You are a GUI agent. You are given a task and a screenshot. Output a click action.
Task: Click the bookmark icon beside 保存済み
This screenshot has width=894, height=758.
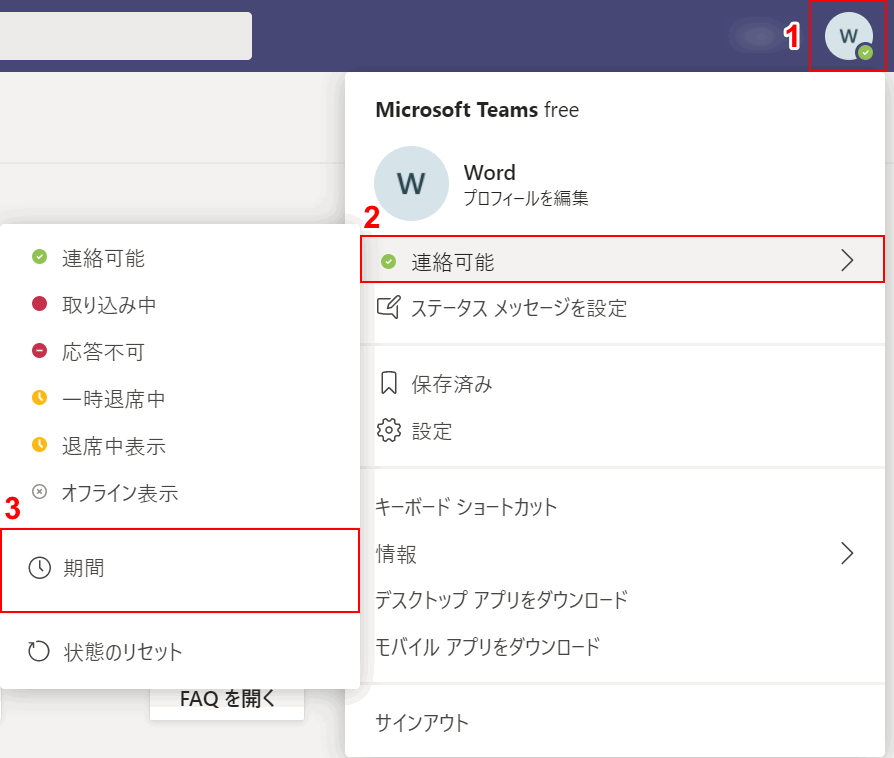(x=388, y=384)
